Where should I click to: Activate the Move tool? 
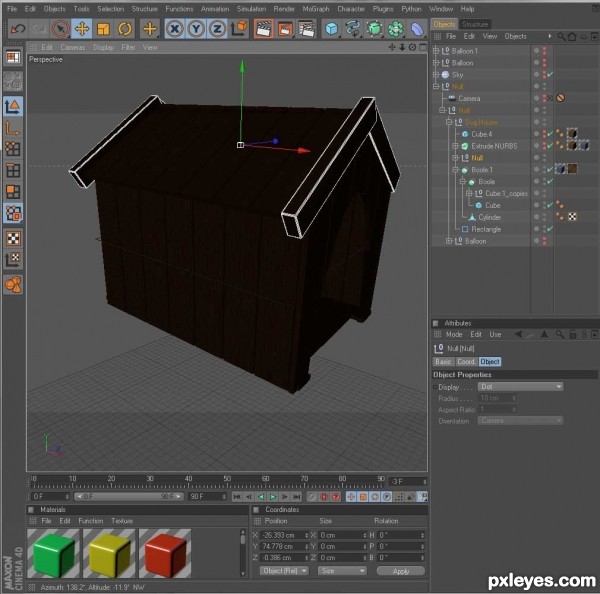coord(82,29)
